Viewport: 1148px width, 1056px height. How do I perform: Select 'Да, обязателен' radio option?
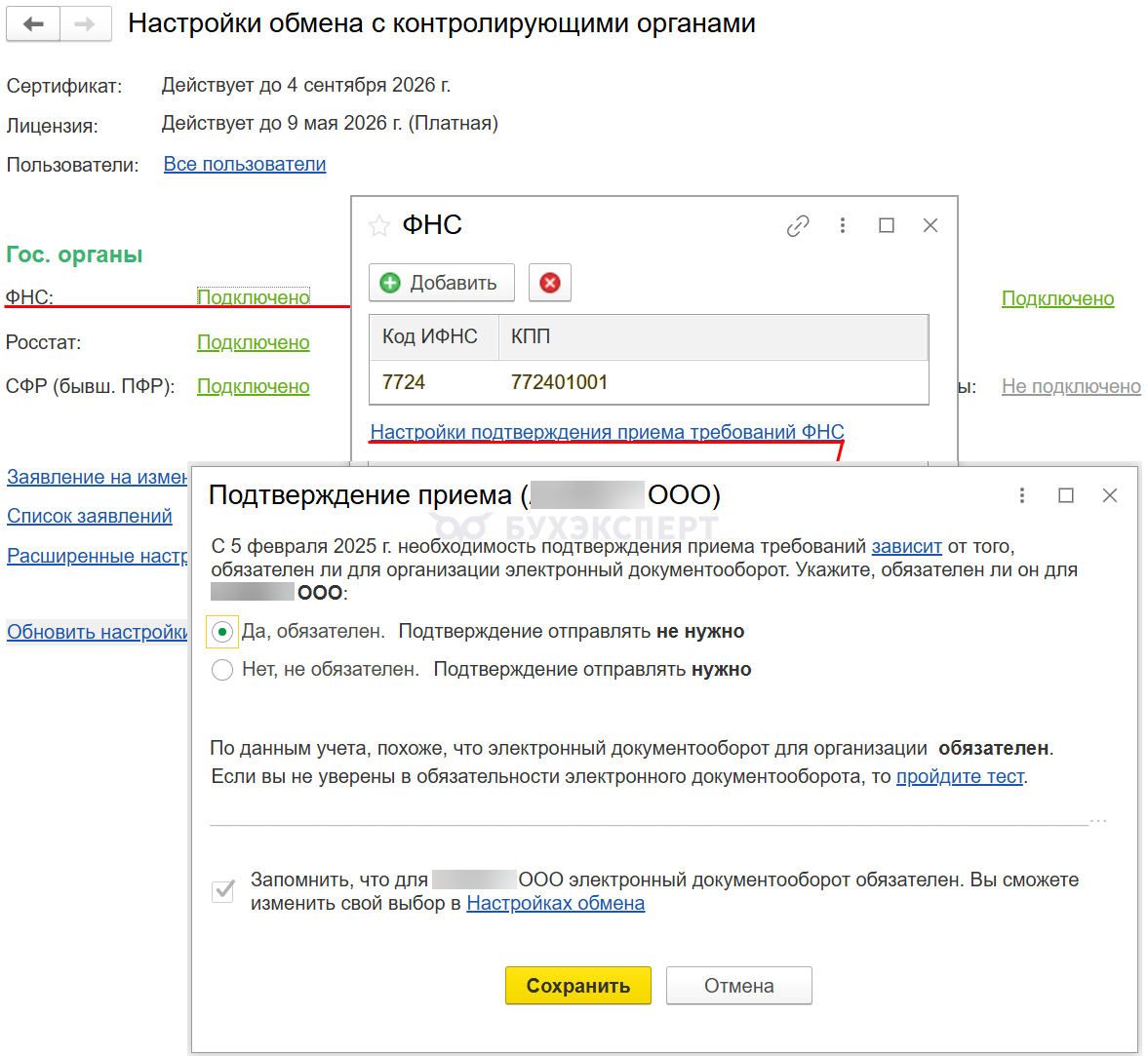pos(222,632)
